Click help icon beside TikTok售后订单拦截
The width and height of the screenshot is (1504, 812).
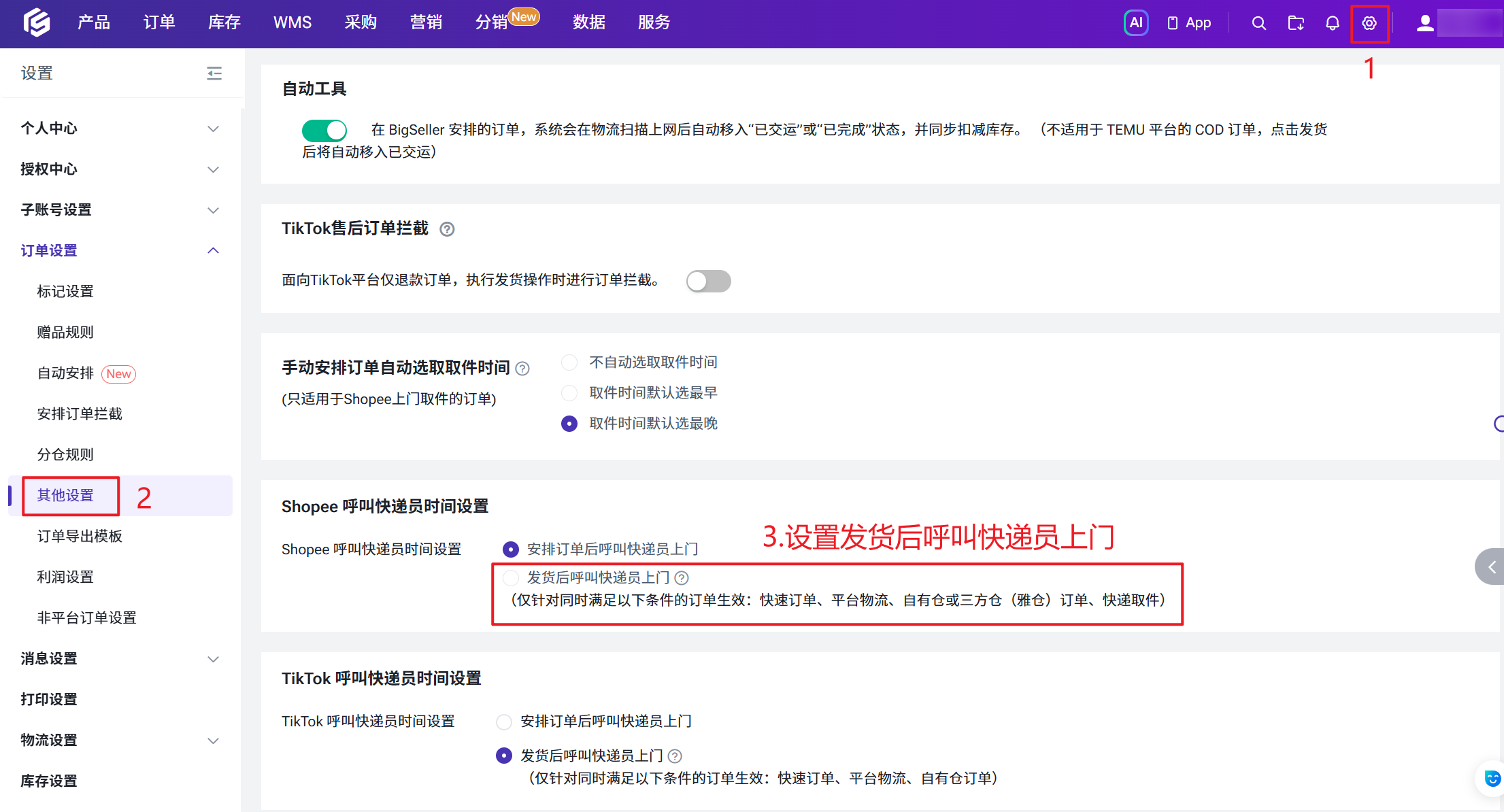447,229
